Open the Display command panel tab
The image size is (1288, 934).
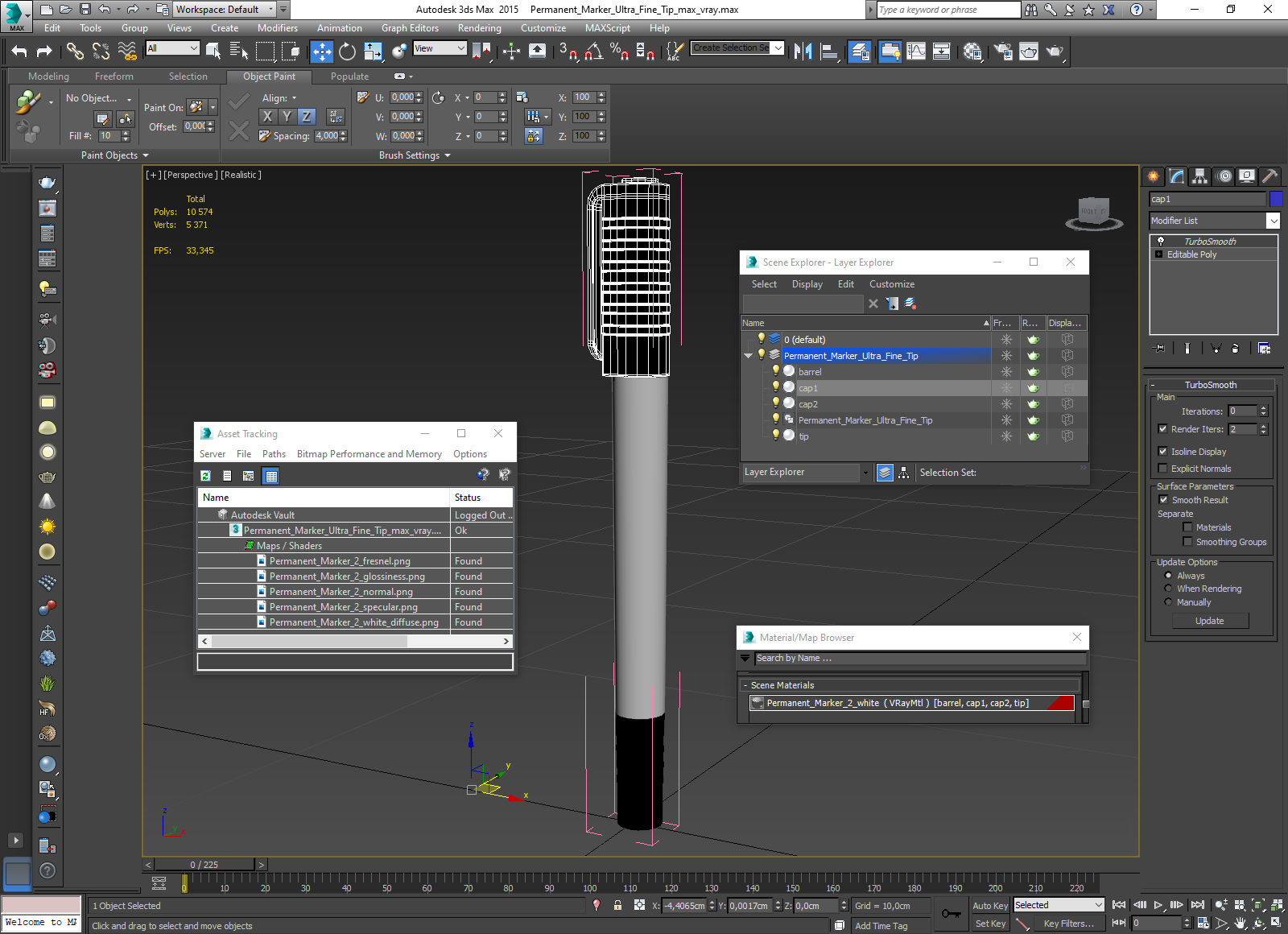click(x=1247, y=176)
